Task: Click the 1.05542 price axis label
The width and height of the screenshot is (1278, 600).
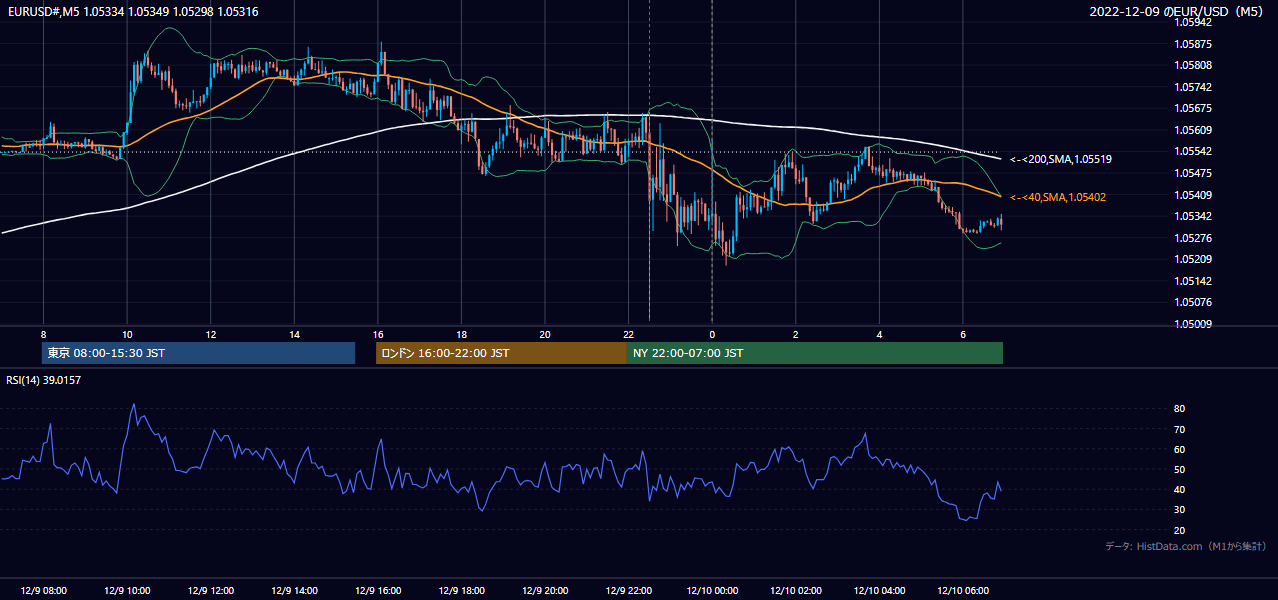Action: pyautogui.click(x=1194, y=152)
